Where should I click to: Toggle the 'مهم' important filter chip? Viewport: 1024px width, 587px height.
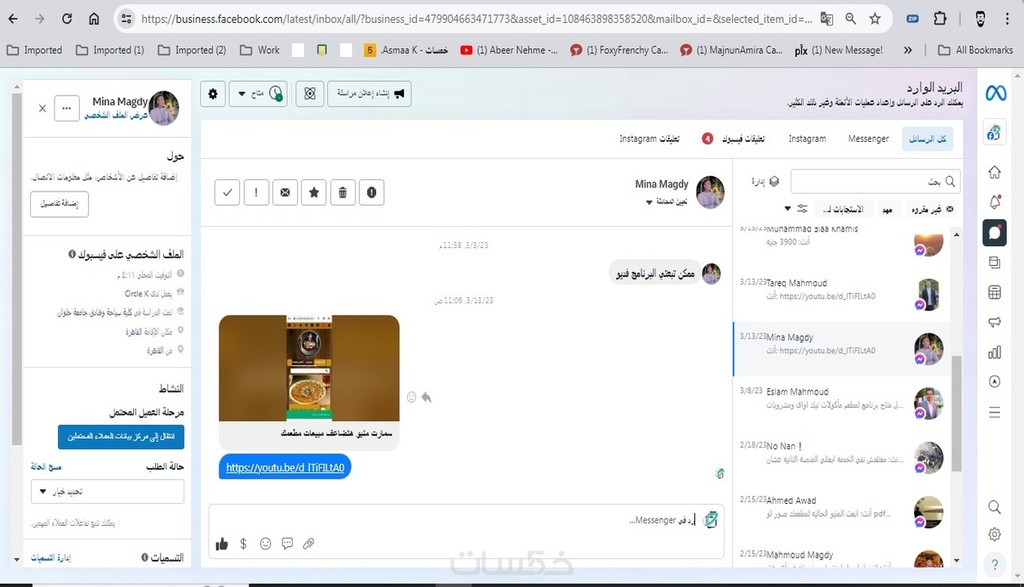point(887,210)
